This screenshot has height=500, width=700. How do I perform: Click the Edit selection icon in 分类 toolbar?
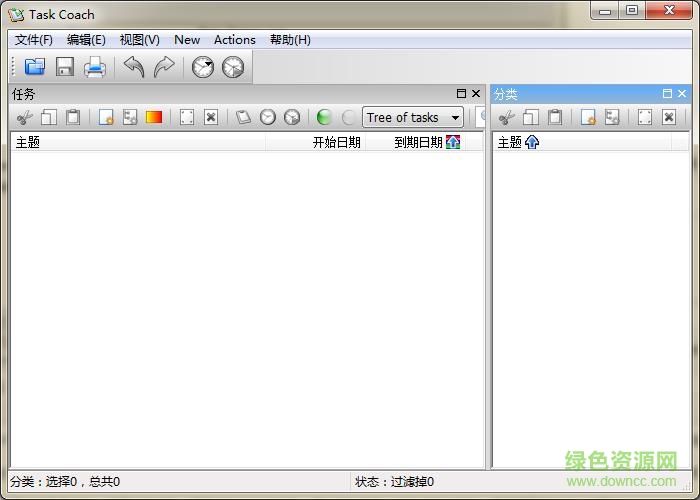click(645, 117)
